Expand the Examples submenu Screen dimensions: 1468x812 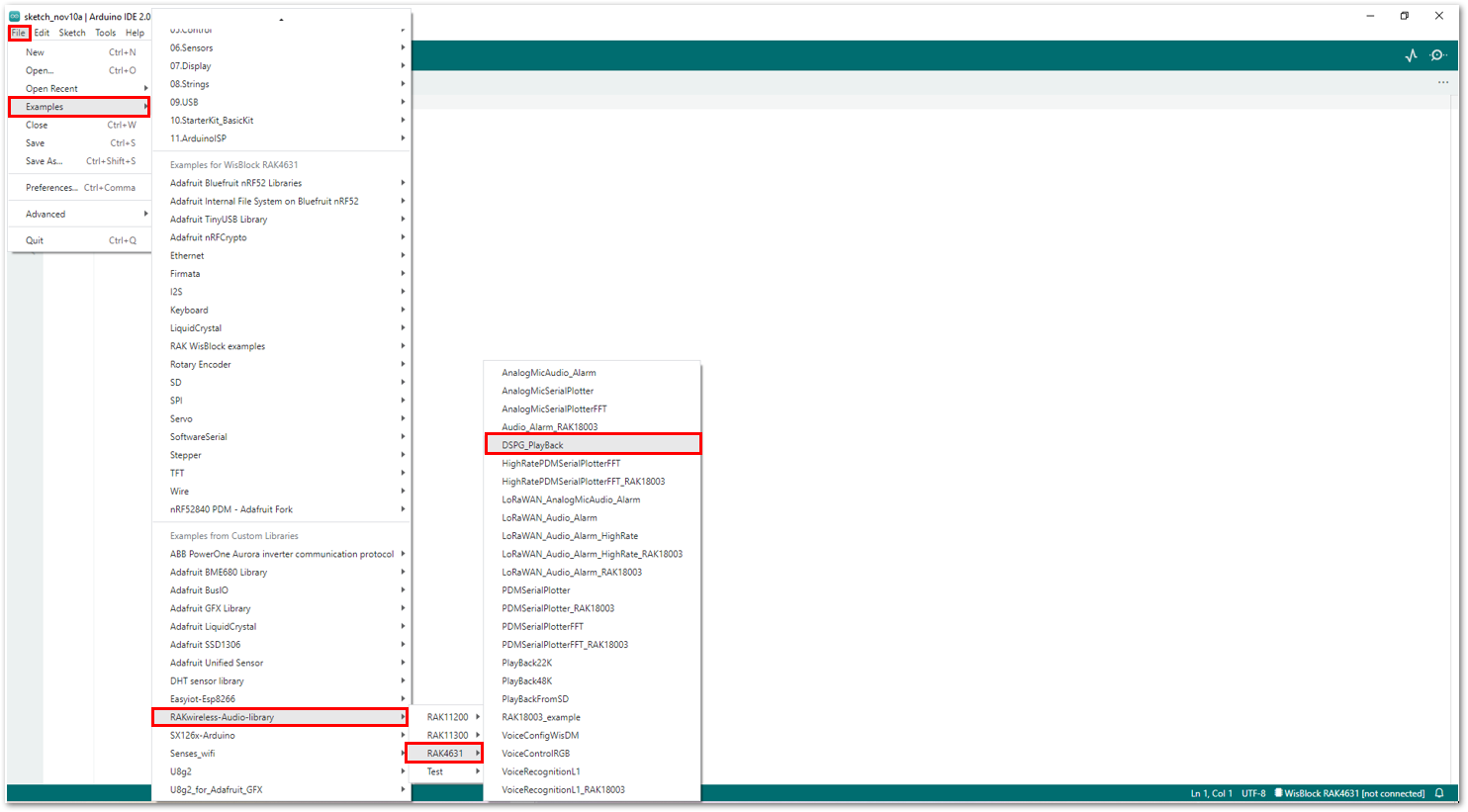point(80,107)
